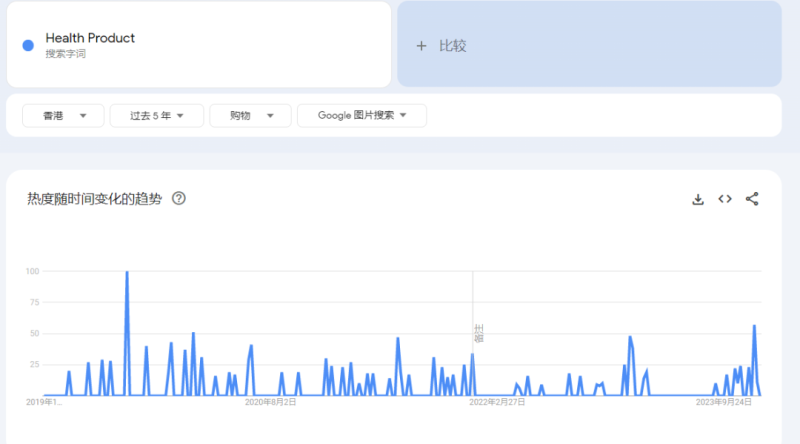800x444 pixels.
Task: Download the trend data as CSV
Action: coord(698,199)
